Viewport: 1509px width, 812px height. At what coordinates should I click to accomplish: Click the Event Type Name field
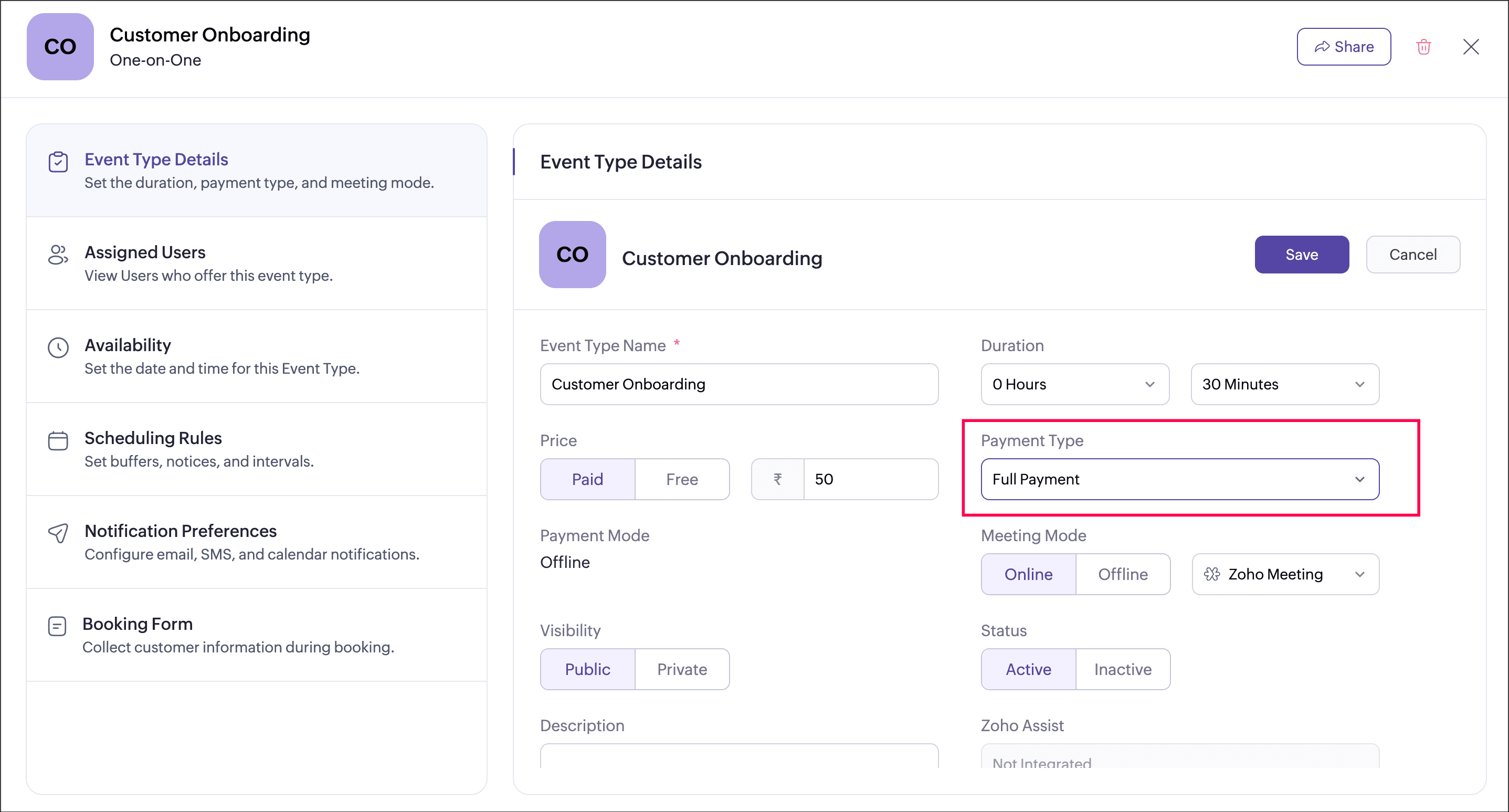click(x=738, y=384)
